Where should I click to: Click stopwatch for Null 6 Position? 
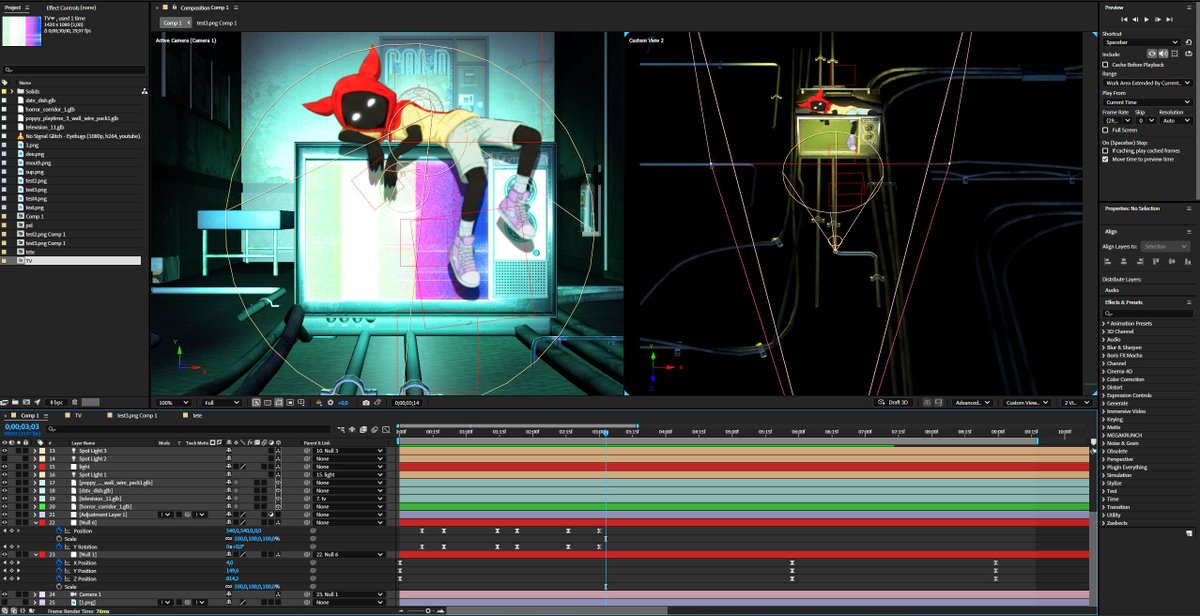tap(59, 531)
